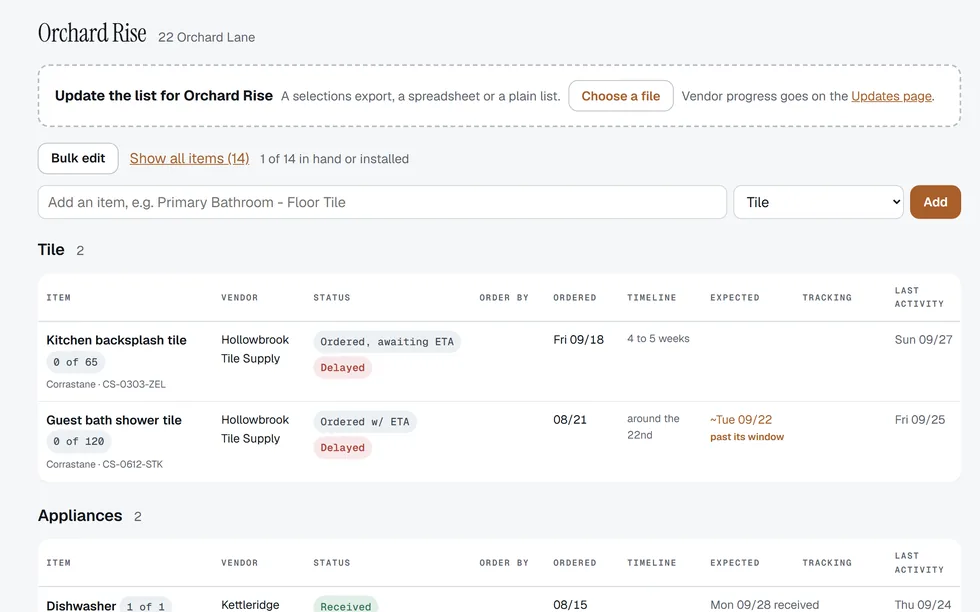Open the Updates page link

pyautogui.click(x=891, y=96)
